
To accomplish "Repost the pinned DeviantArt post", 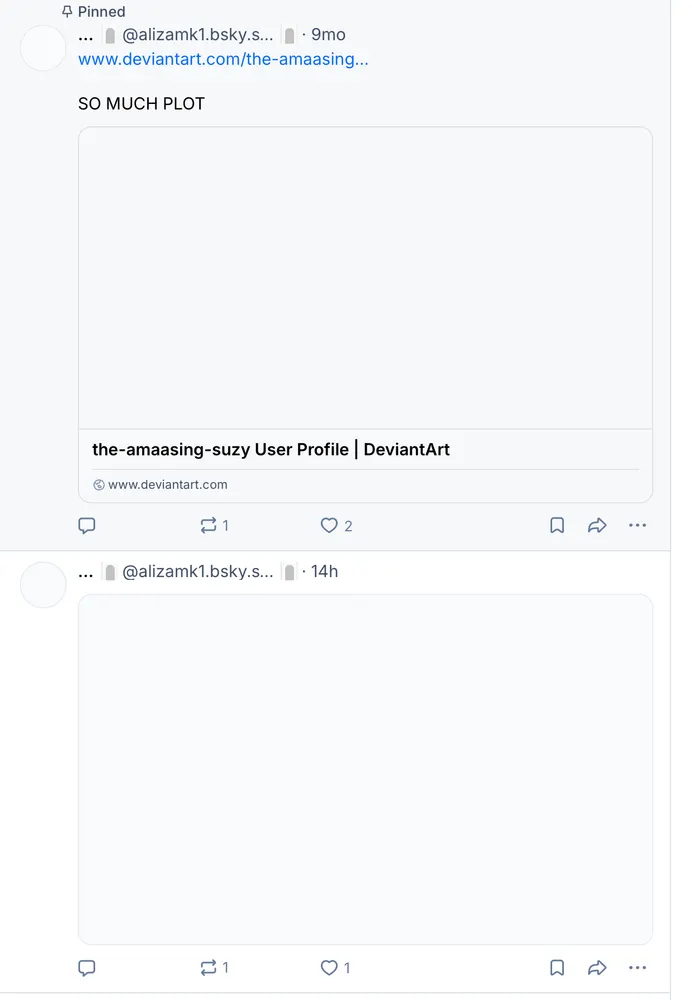I will [210, 525].
